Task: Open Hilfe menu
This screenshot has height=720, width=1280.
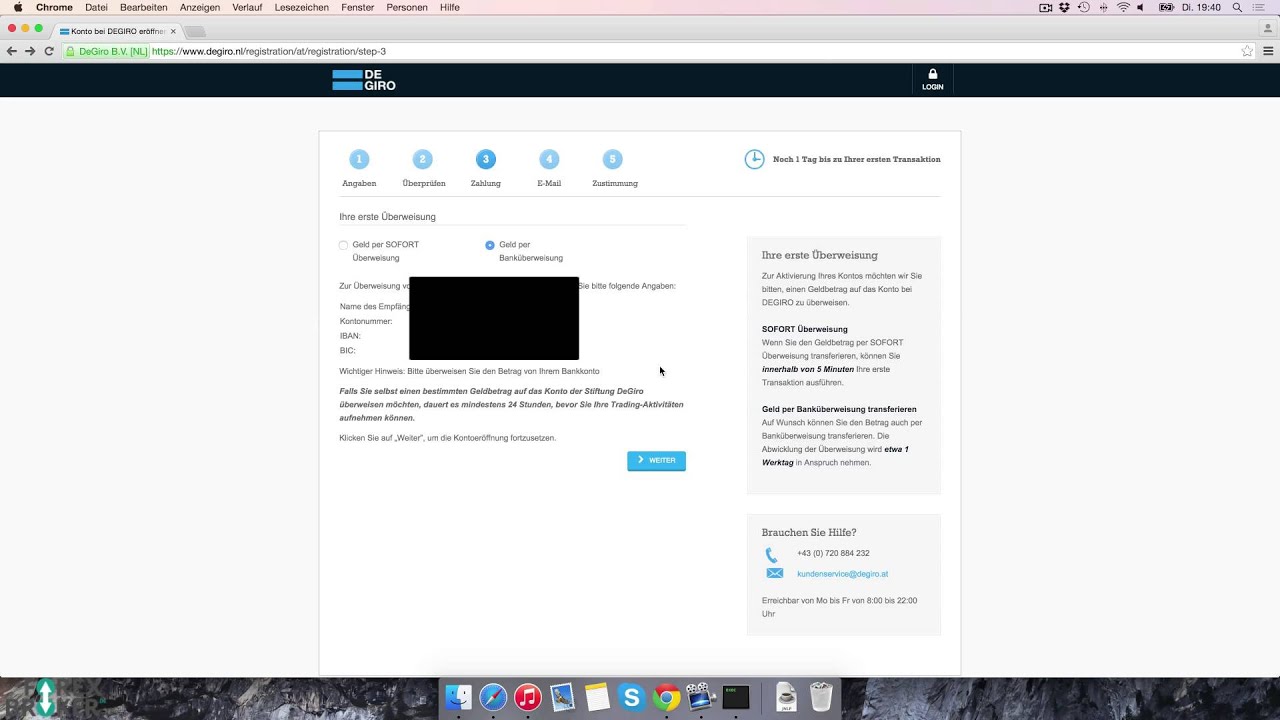Action: [x=450, y=7]
